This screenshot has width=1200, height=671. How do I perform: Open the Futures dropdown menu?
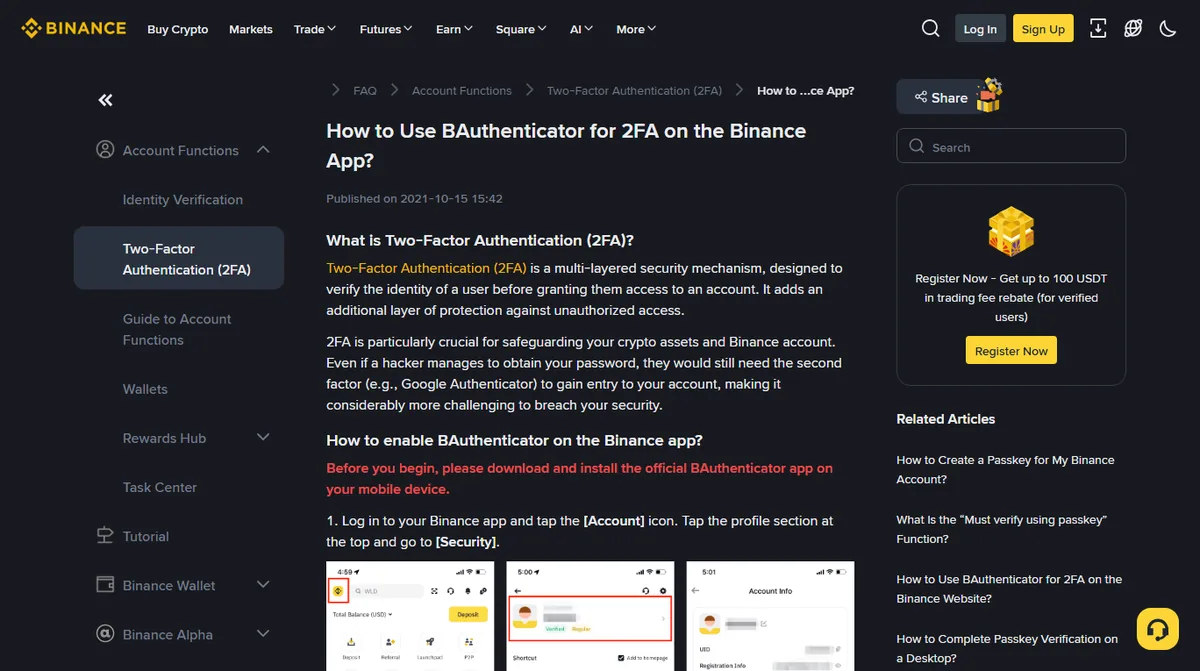386,29
